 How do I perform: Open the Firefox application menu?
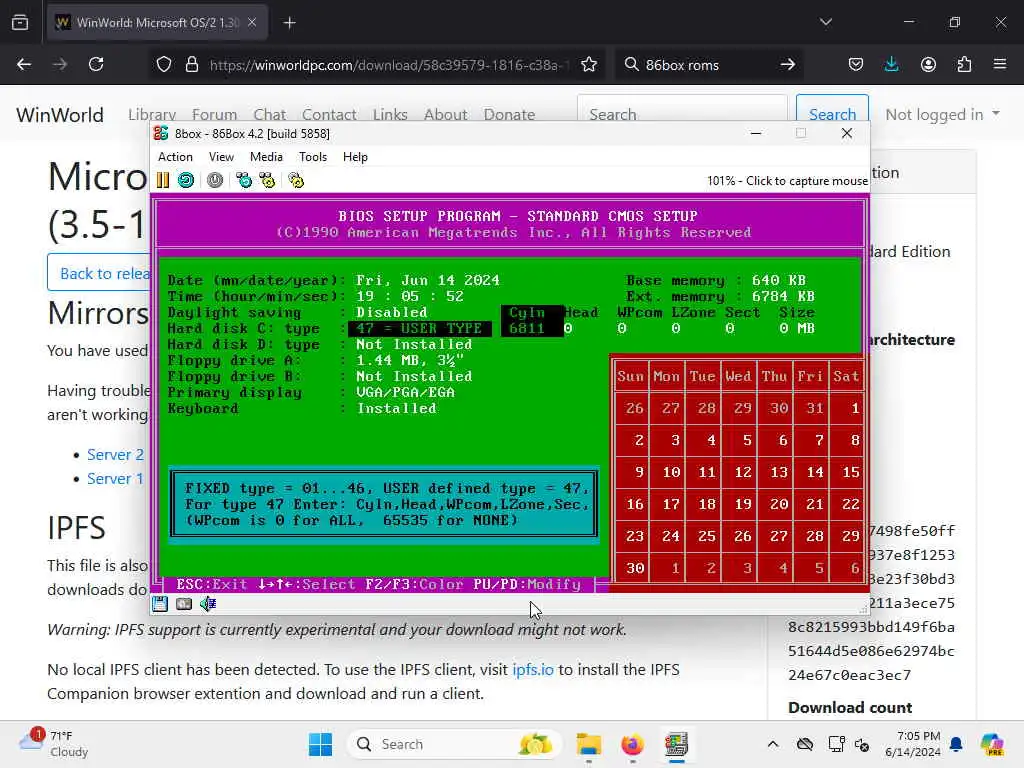click(x=1000, y=65)
